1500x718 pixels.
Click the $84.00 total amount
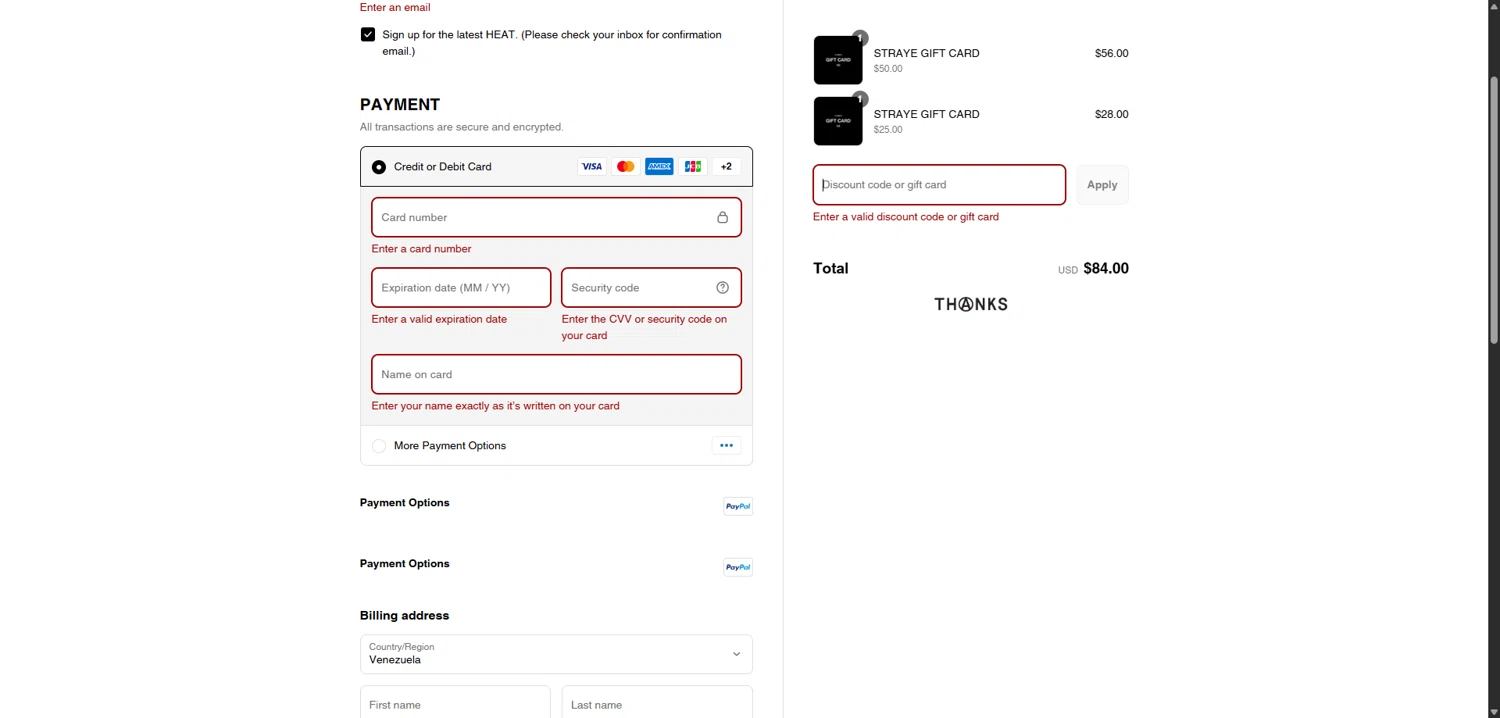(1106, 268)
